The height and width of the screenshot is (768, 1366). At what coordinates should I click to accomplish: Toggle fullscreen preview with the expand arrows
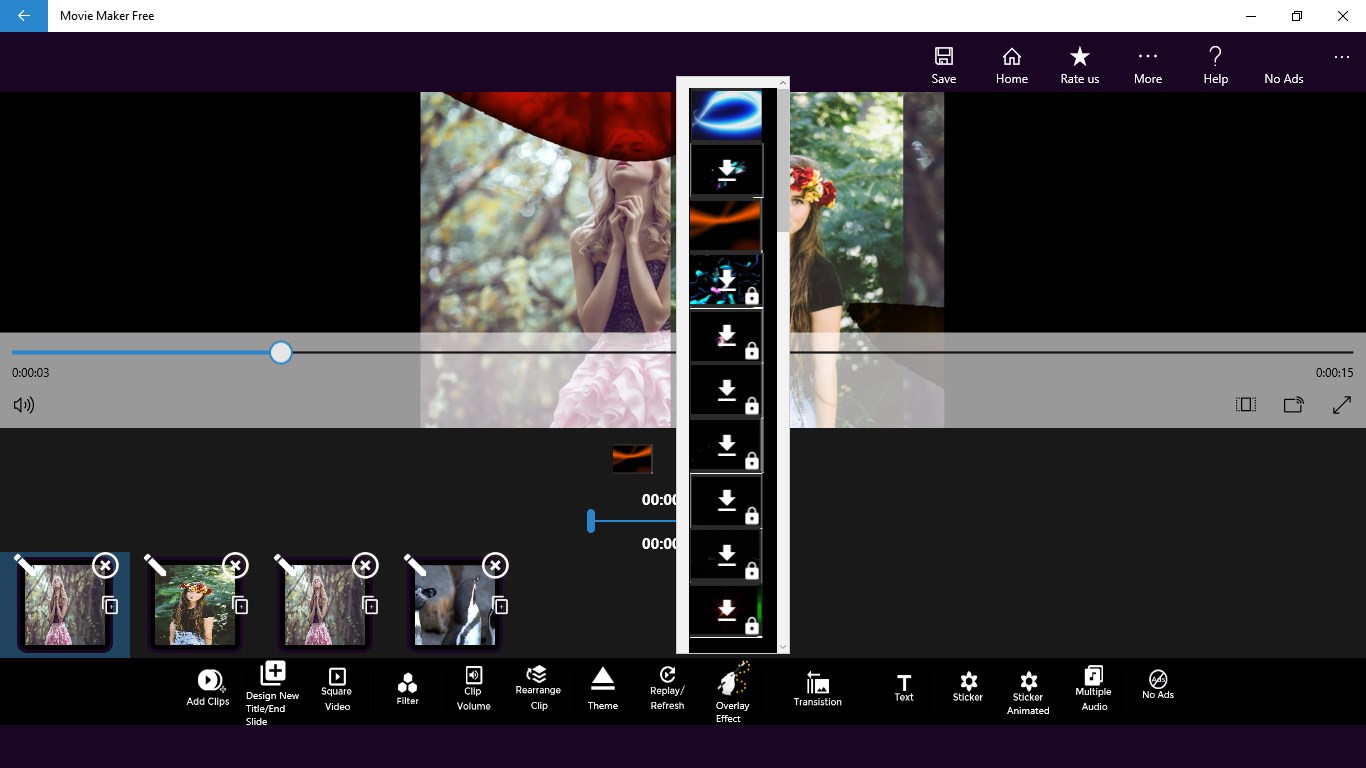pyautogui.click(x=1342, y=405)
